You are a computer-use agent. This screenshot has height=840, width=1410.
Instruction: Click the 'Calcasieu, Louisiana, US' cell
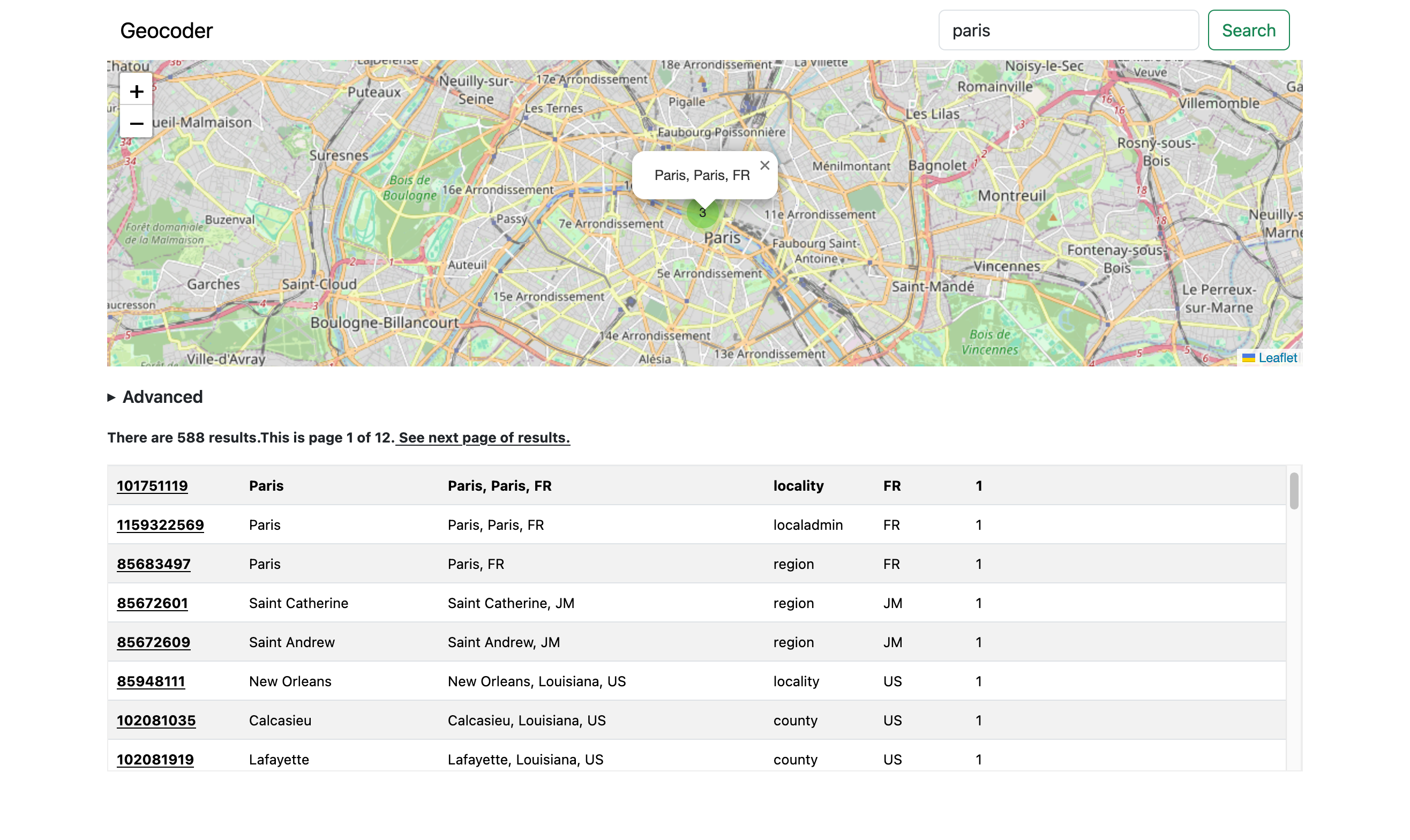point(527,720)
